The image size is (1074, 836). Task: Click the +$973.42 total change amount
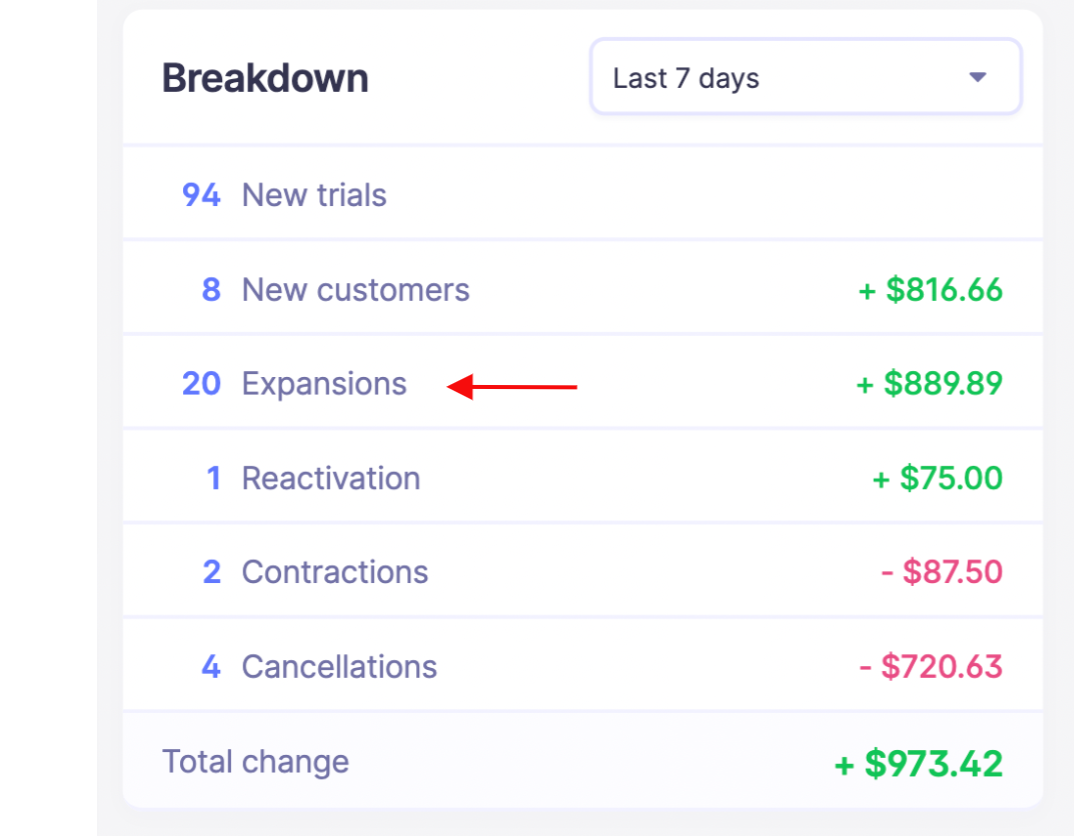point(918,763)
